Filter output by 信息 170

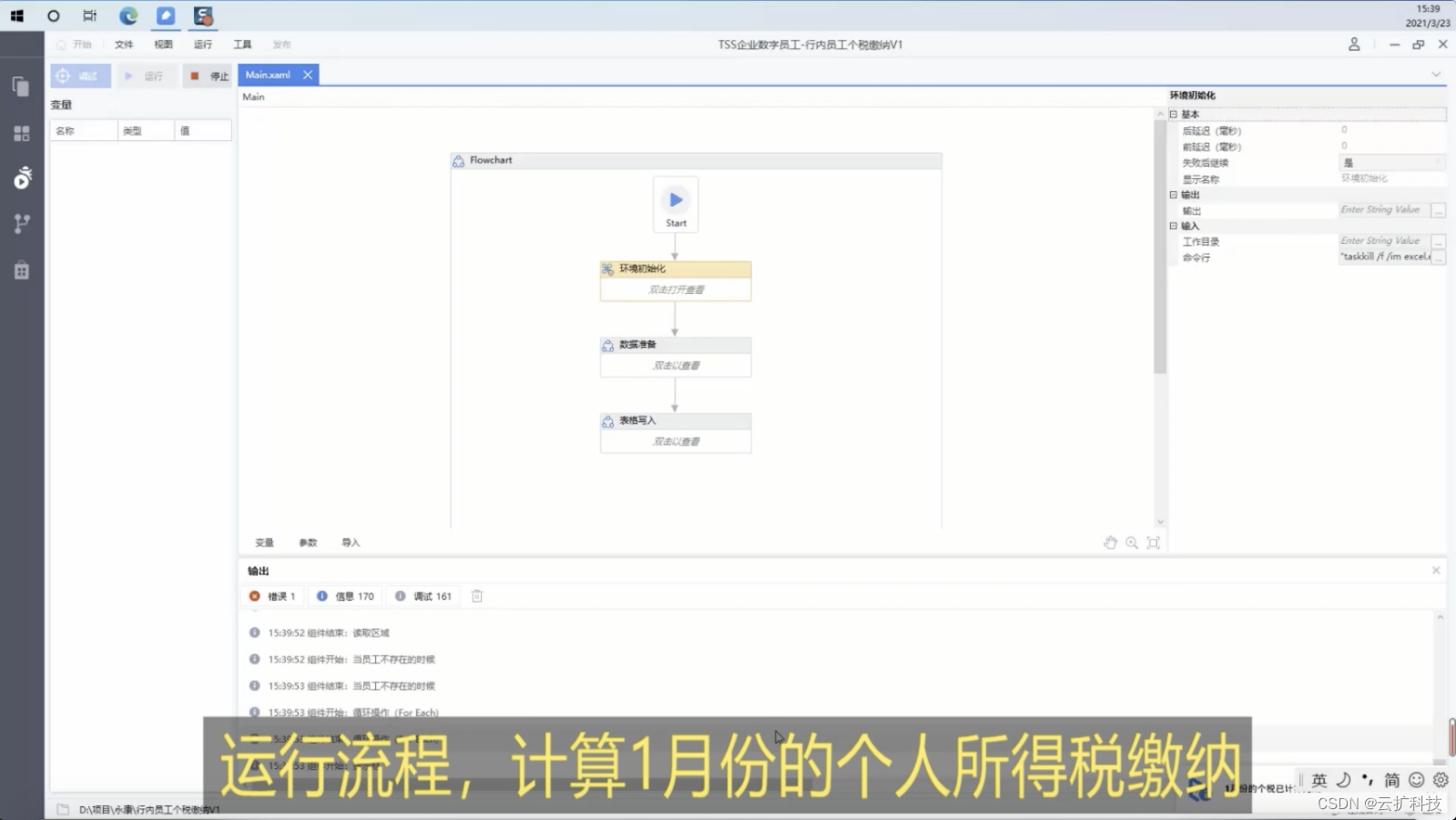(x=345, y=596)
